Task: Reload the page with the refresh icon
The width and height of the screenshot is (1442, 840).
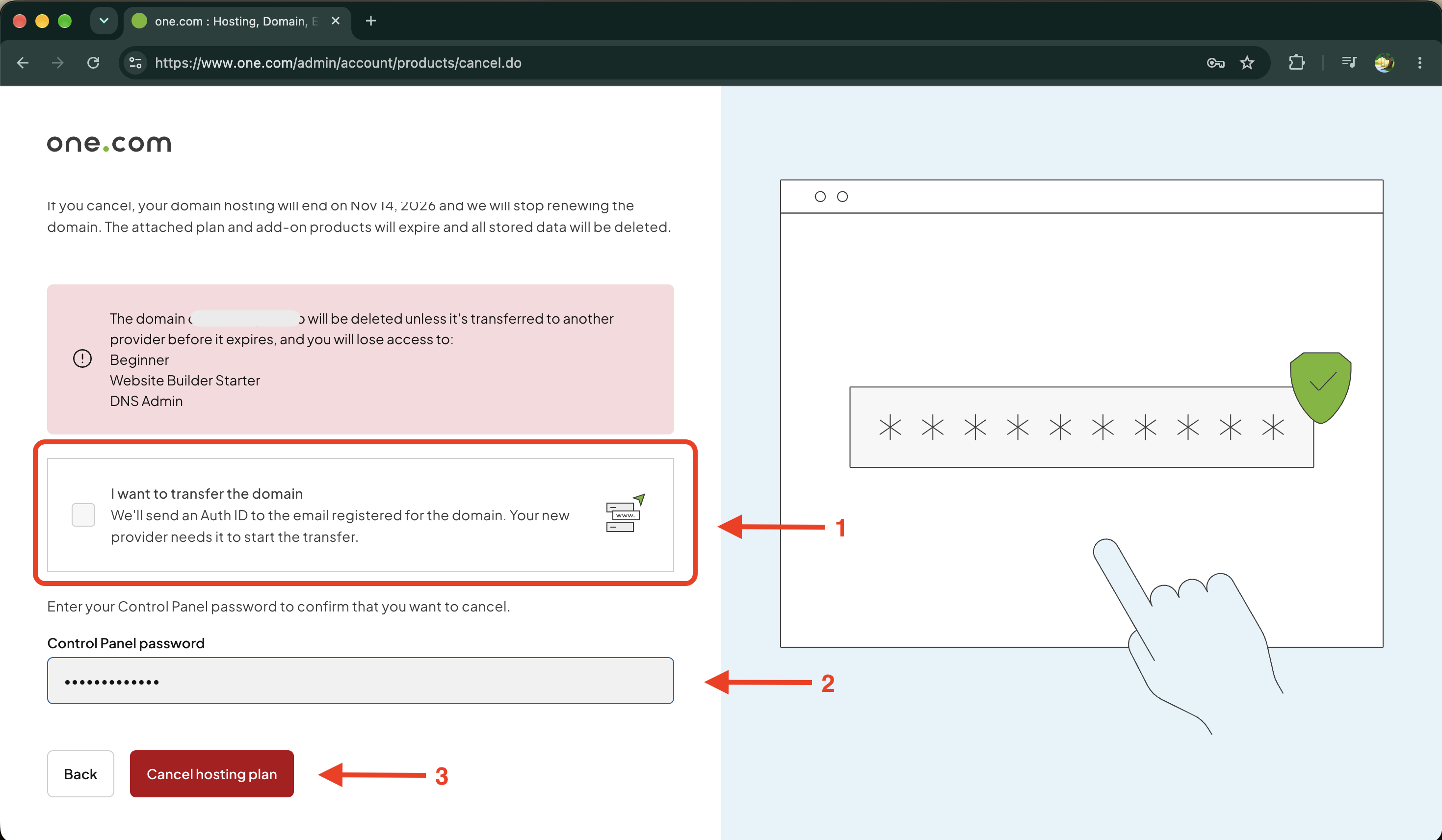Action: 93,63
